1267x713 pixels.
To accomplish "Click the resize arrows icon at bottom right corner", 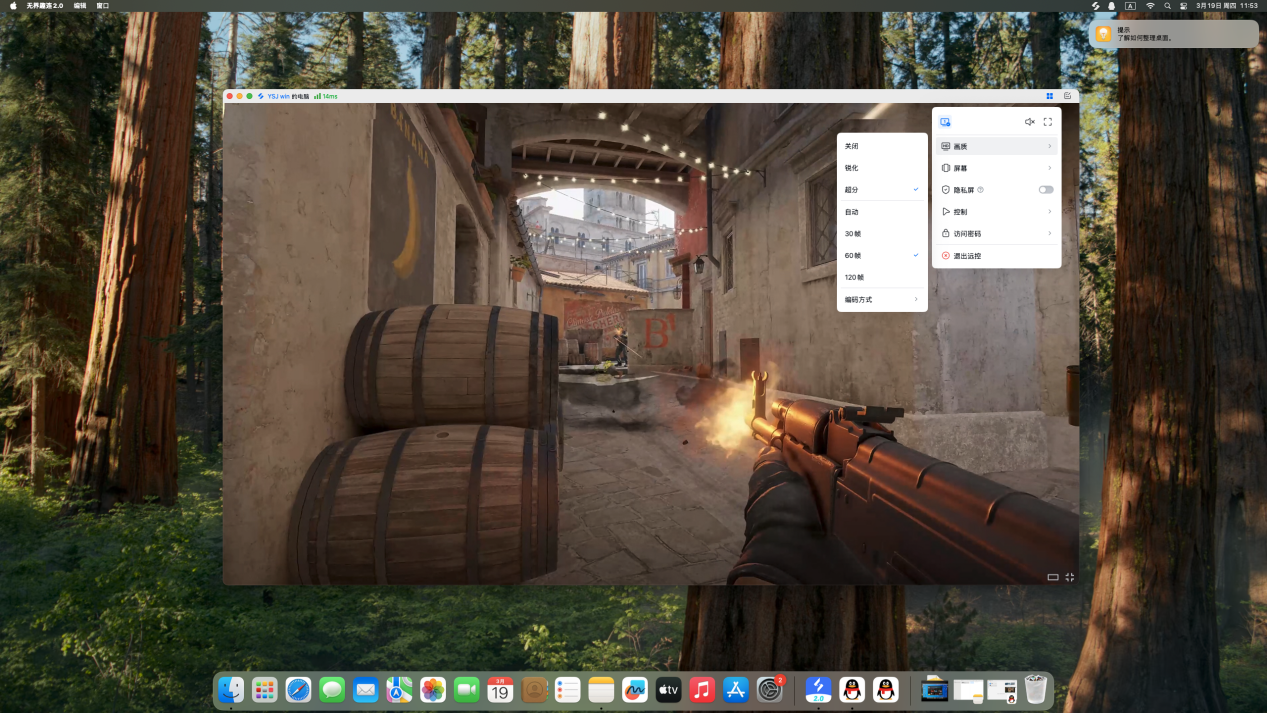I will pos(1069,576).
